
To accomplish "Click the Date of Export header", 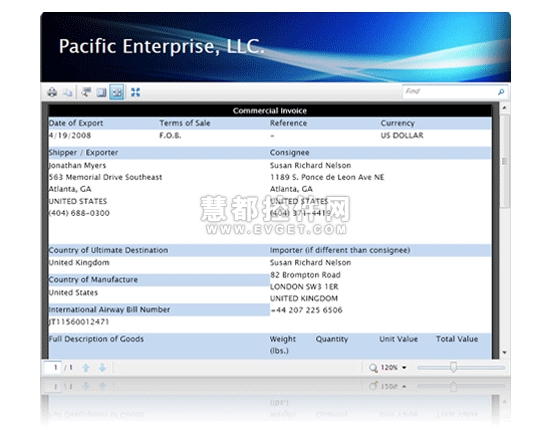I will tap(76, 123).
